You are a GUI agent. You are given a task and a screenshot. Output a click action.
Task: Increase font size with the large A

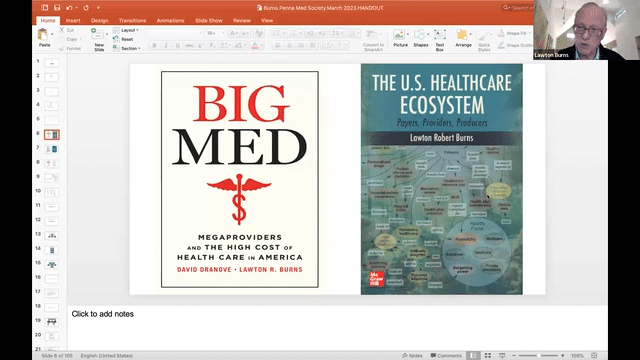pos(233,33)
